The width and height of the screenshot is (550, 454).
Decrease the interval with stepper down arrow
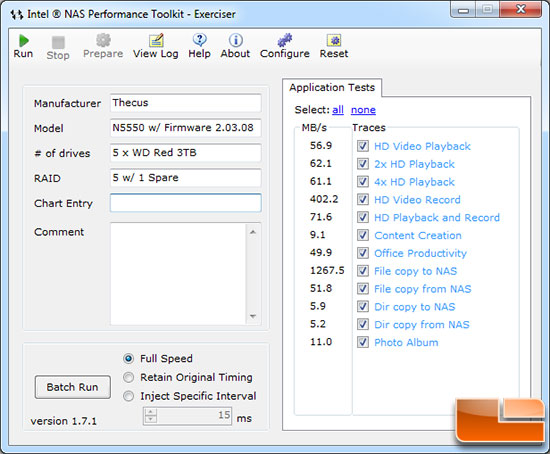pyautogui.click(x=150, y=420)
